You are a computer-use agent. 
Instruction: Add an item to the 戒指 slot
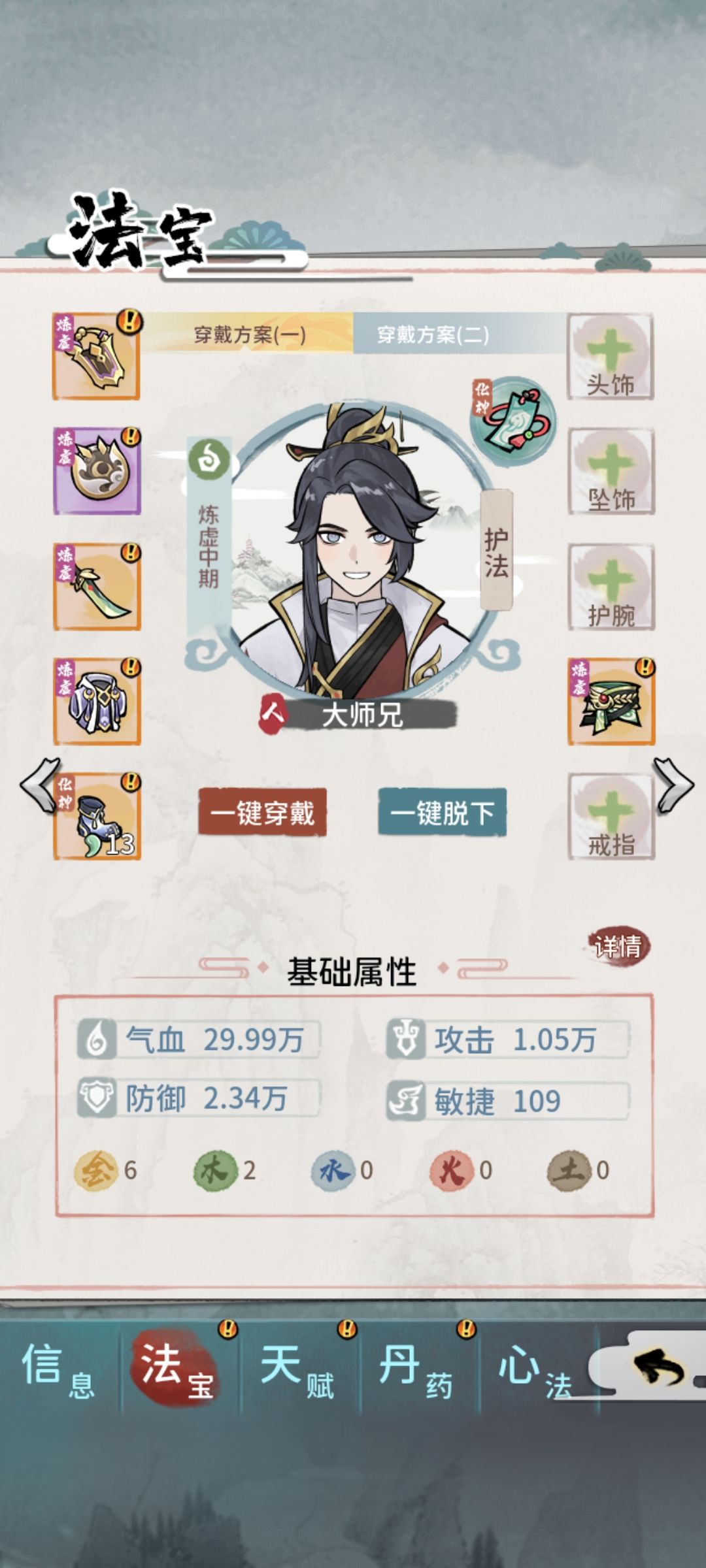pyautogui.click(x=611, y=817)
